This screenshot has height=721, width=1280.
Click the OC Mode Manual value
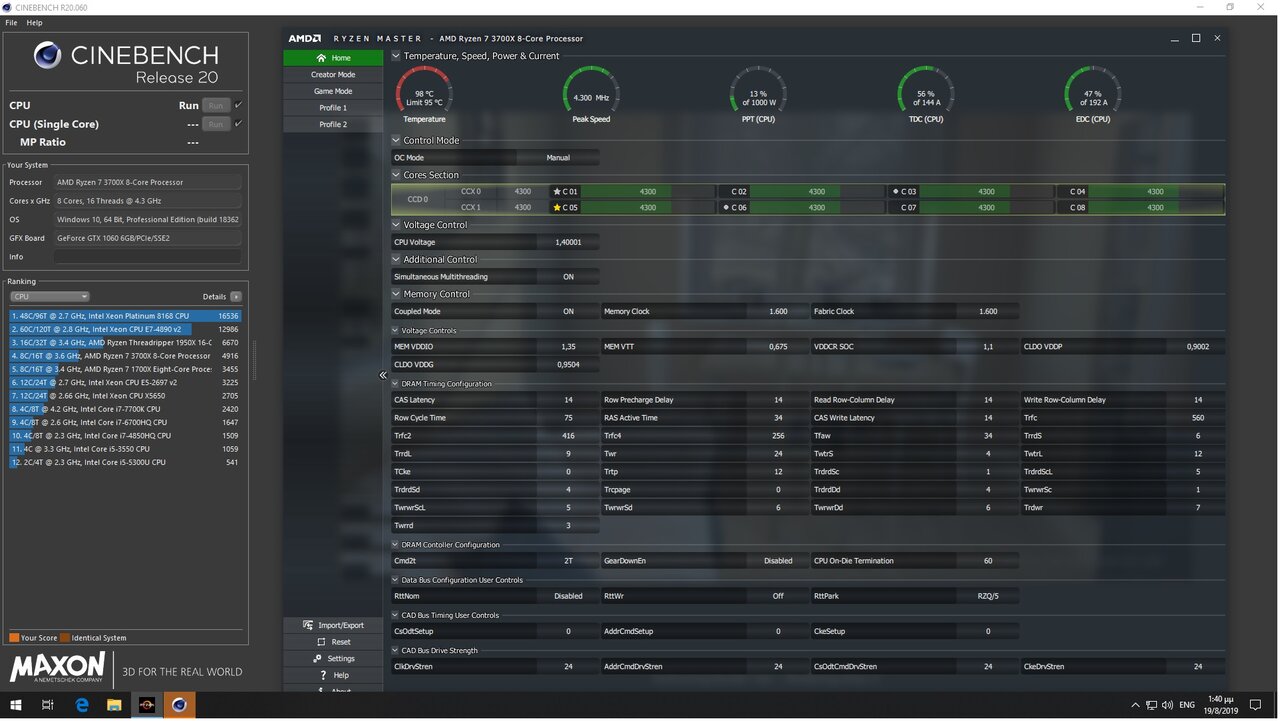point(558,158)
